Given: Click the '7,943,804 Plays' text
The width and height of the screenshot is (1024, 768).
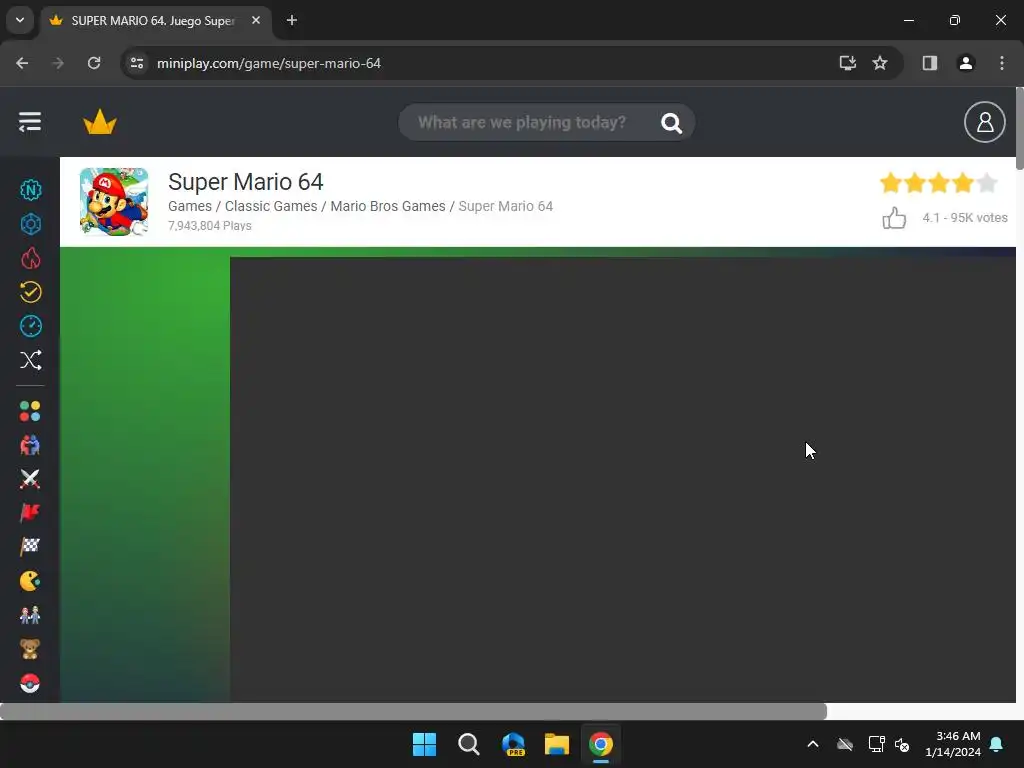Looking at the screenshot, I should pos(210,226).
